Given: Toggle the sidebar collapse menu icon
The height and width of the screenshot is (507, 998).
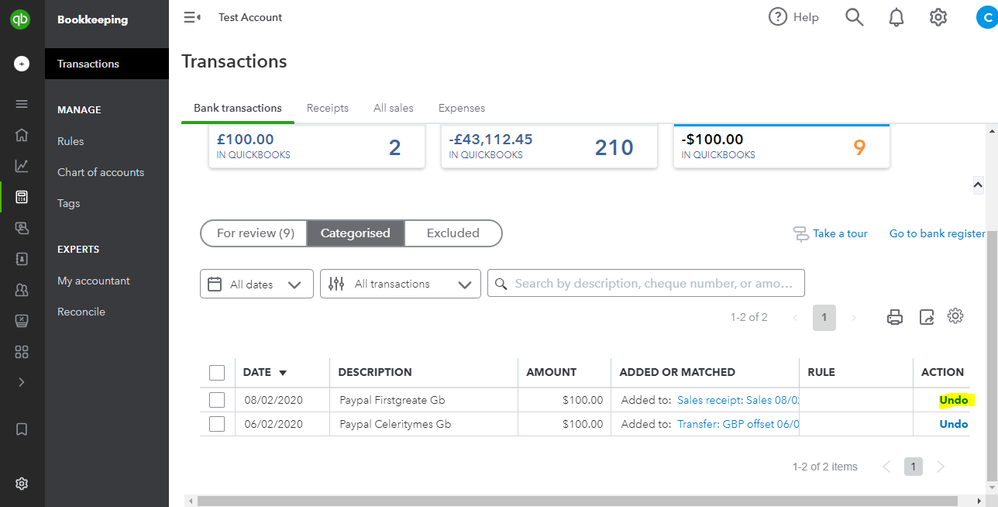Looking at the screenshot, I should click(192, 17).
